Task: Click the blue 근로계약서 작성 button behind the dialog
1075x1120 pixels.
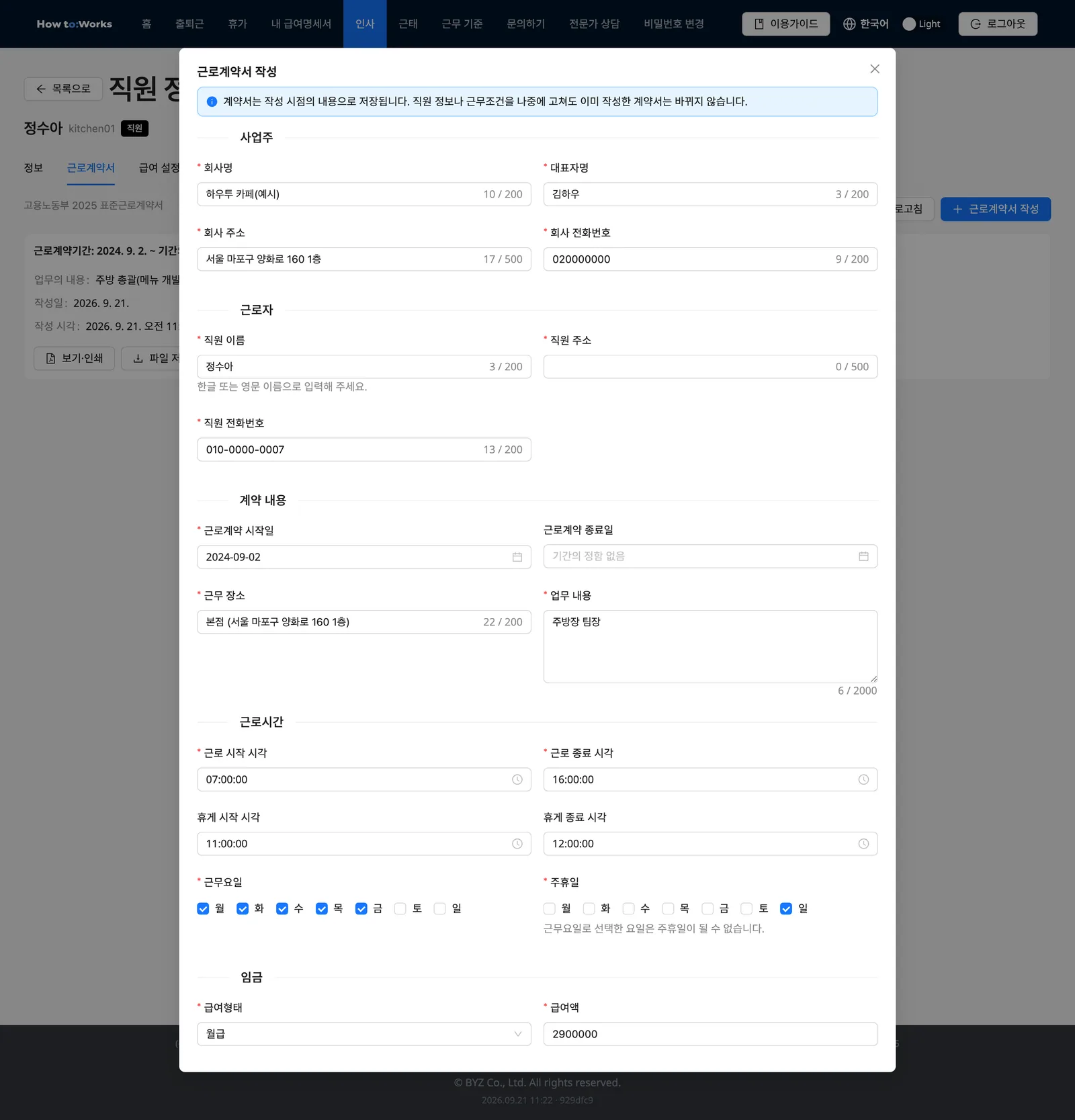Action: click(x=995, y=209)
